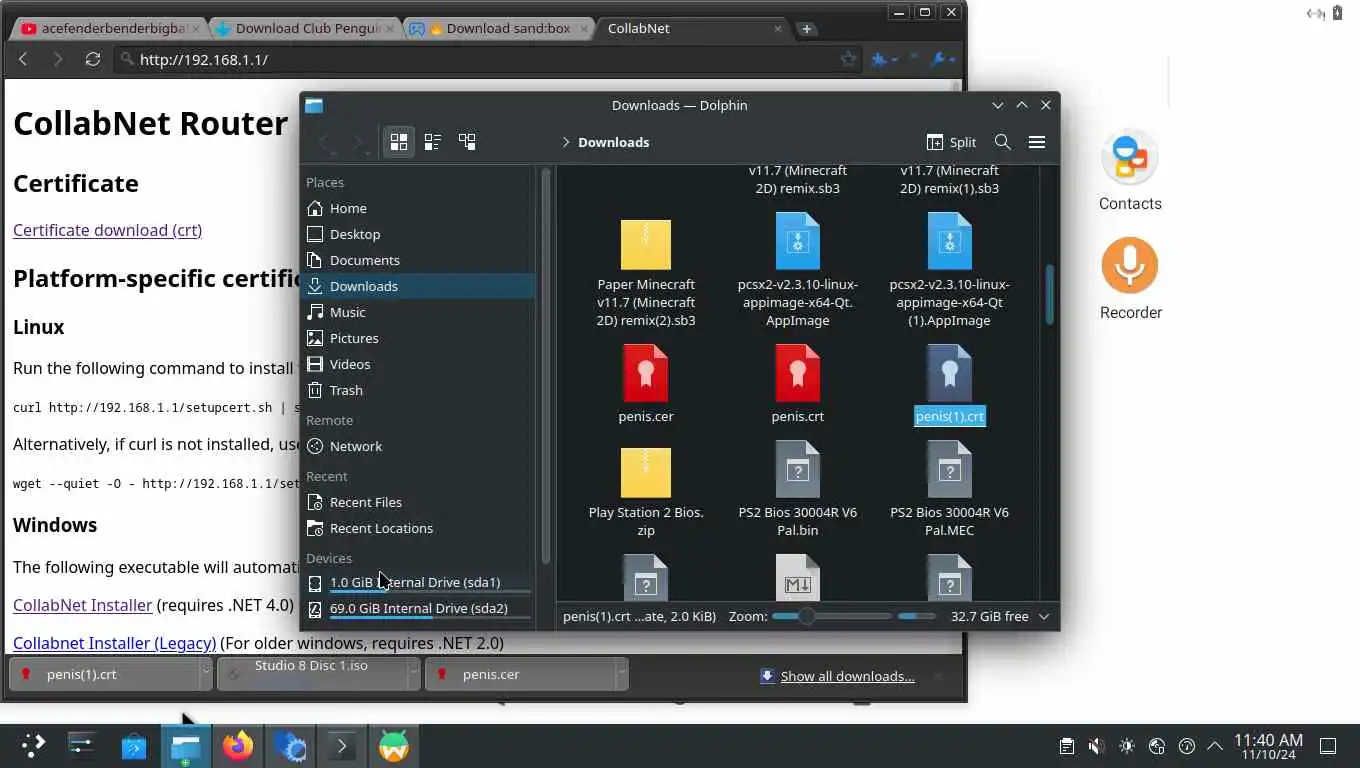The height and width of the screenshot is (768, 1360).
Task: Open Home in the Places panel
Action: pos(420,208)
